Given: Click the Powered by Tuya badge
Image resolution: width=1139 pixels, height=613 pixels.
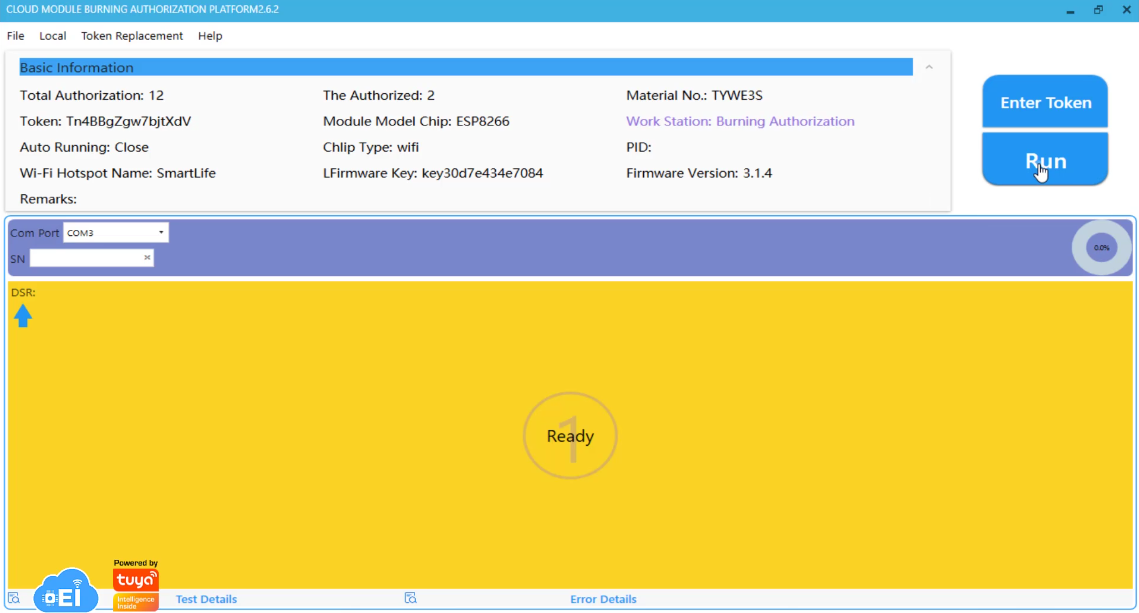Looking at the screenshot, I should 136,585.
